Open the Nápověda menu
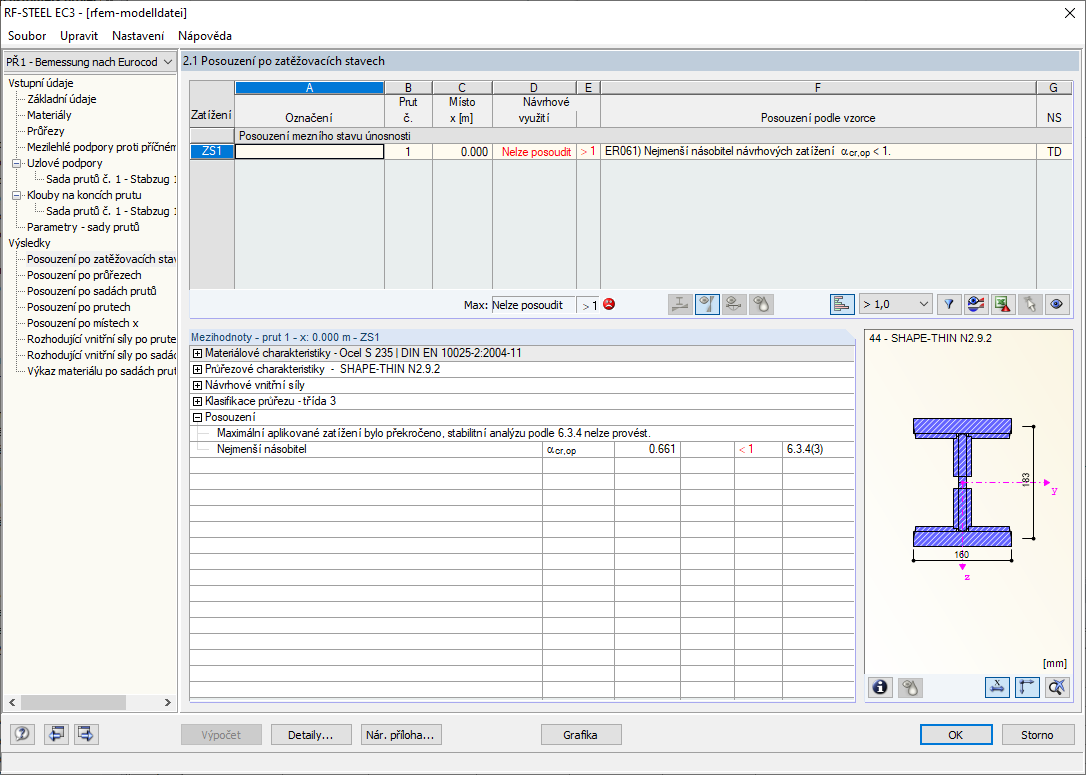Screen dimensions: 1086x775 pyautogui.click(x=205, y=36)
